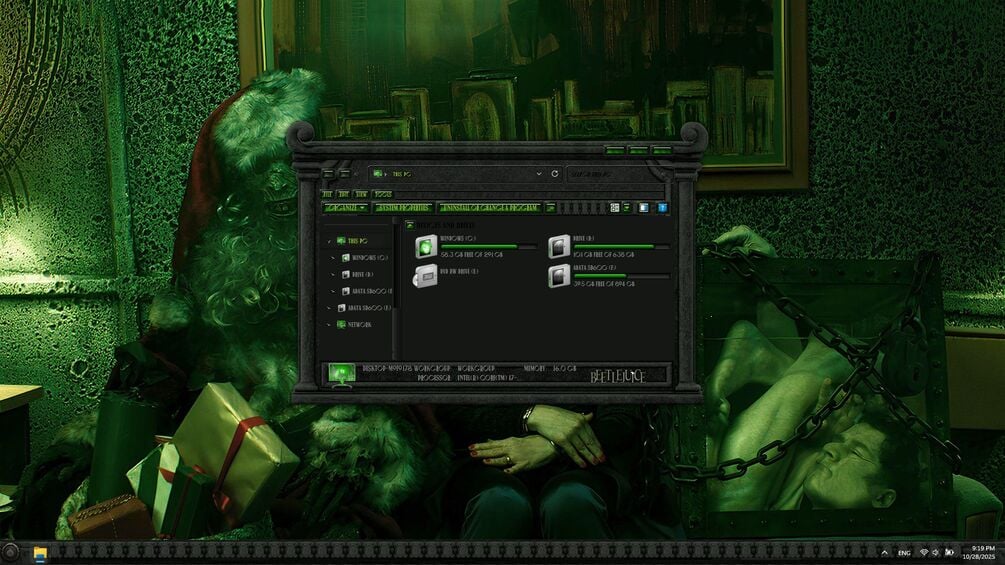Open the address bar history dropdown
1005x565 pixels.
coord(538,174)
